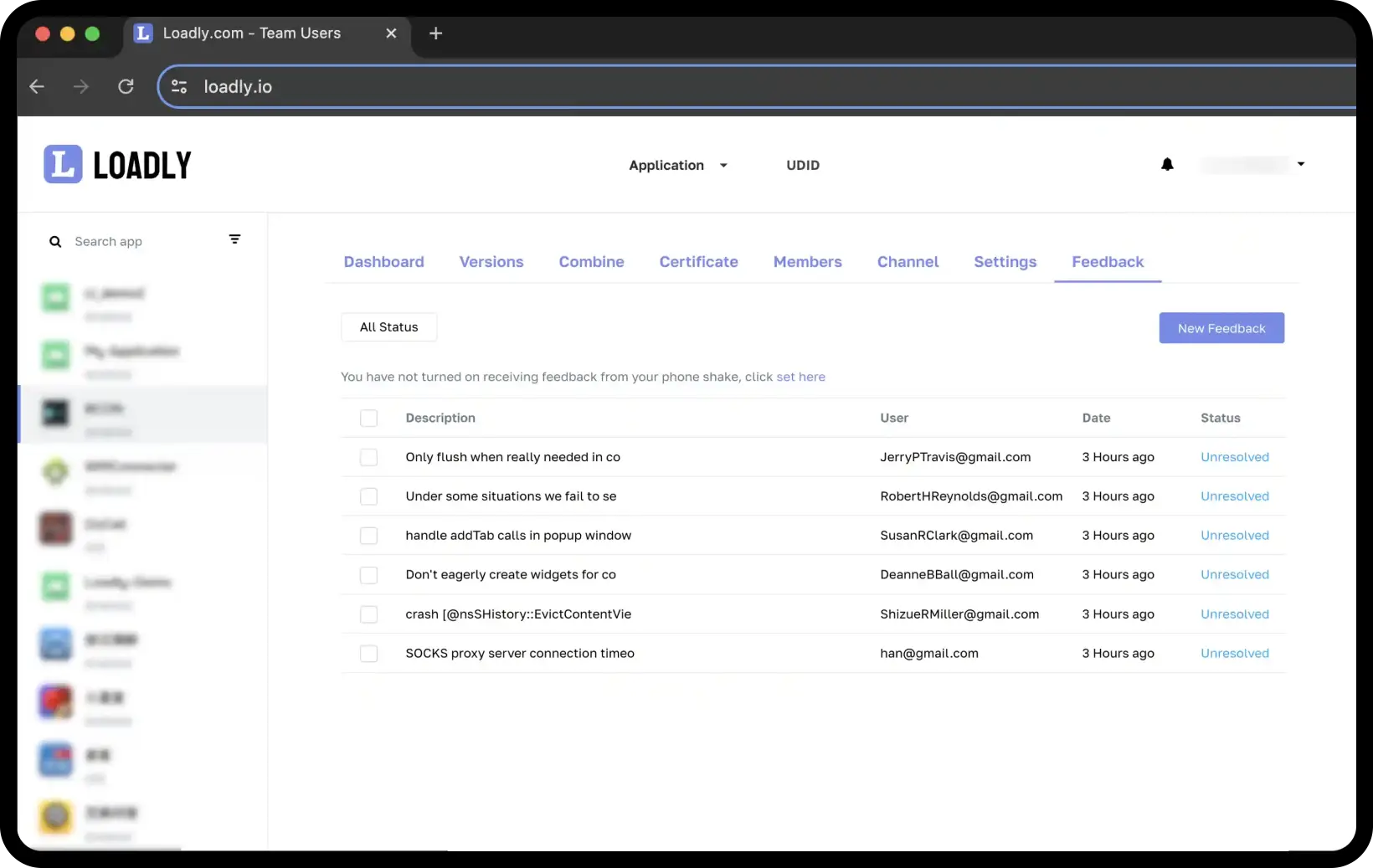Click the search magnifier icon
Image resolution: width=1373 pixels, height=868 pixels.
(55, 242)
